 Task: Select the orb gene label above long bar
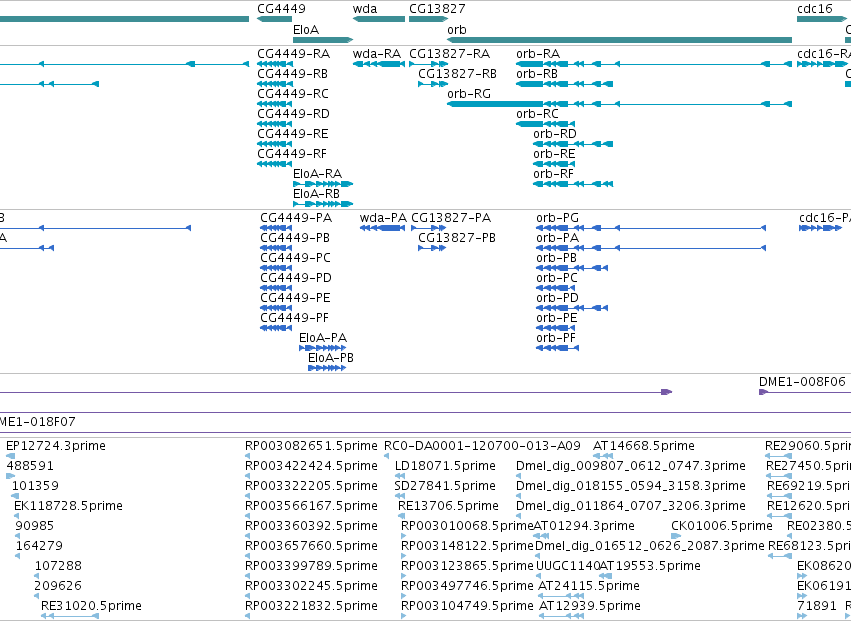coord(456,30)
